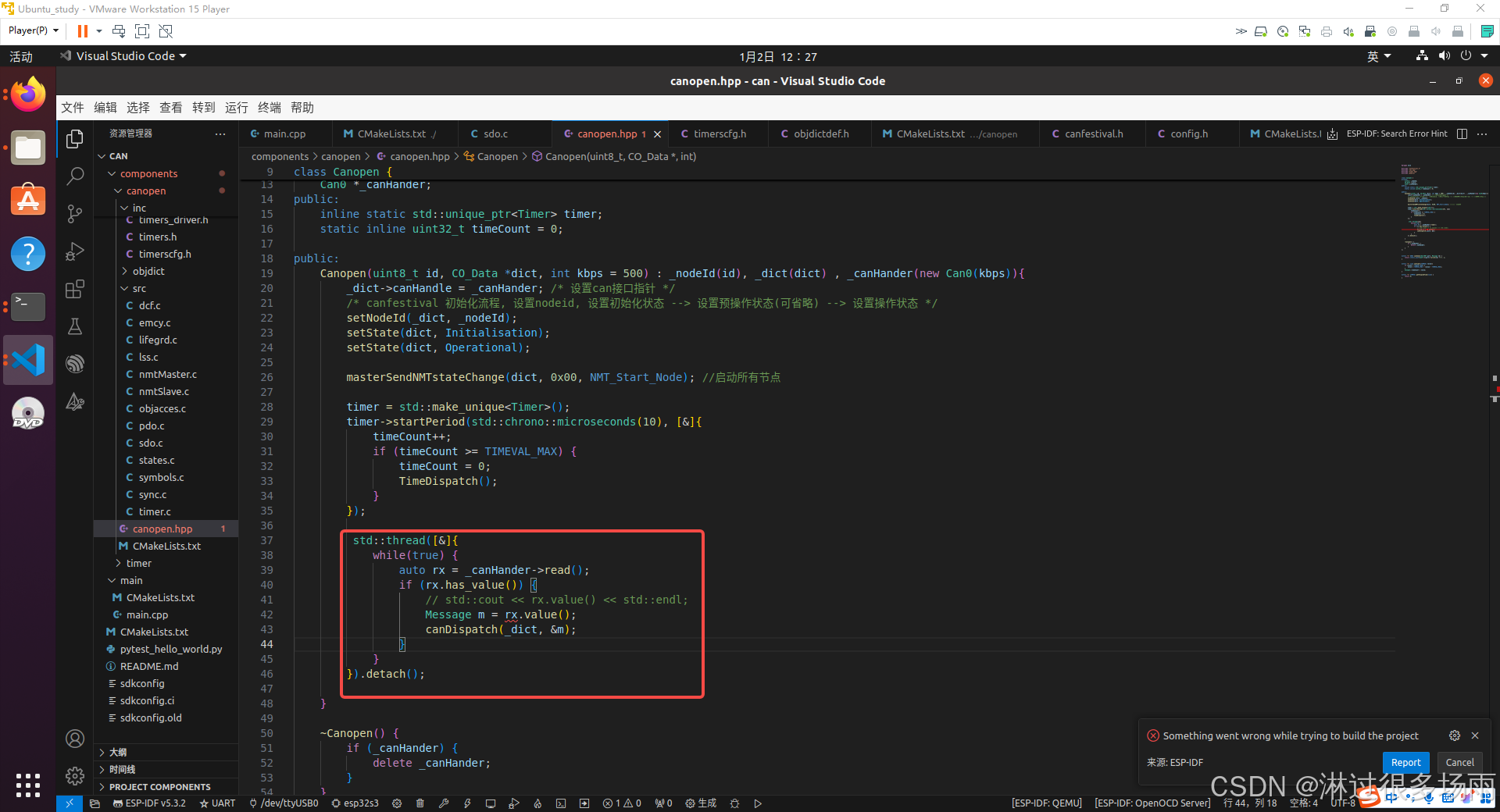Screen dimensions: 1500x812
Task: Select esp32s3 target chip in status bar
Action: pos(355,803)
